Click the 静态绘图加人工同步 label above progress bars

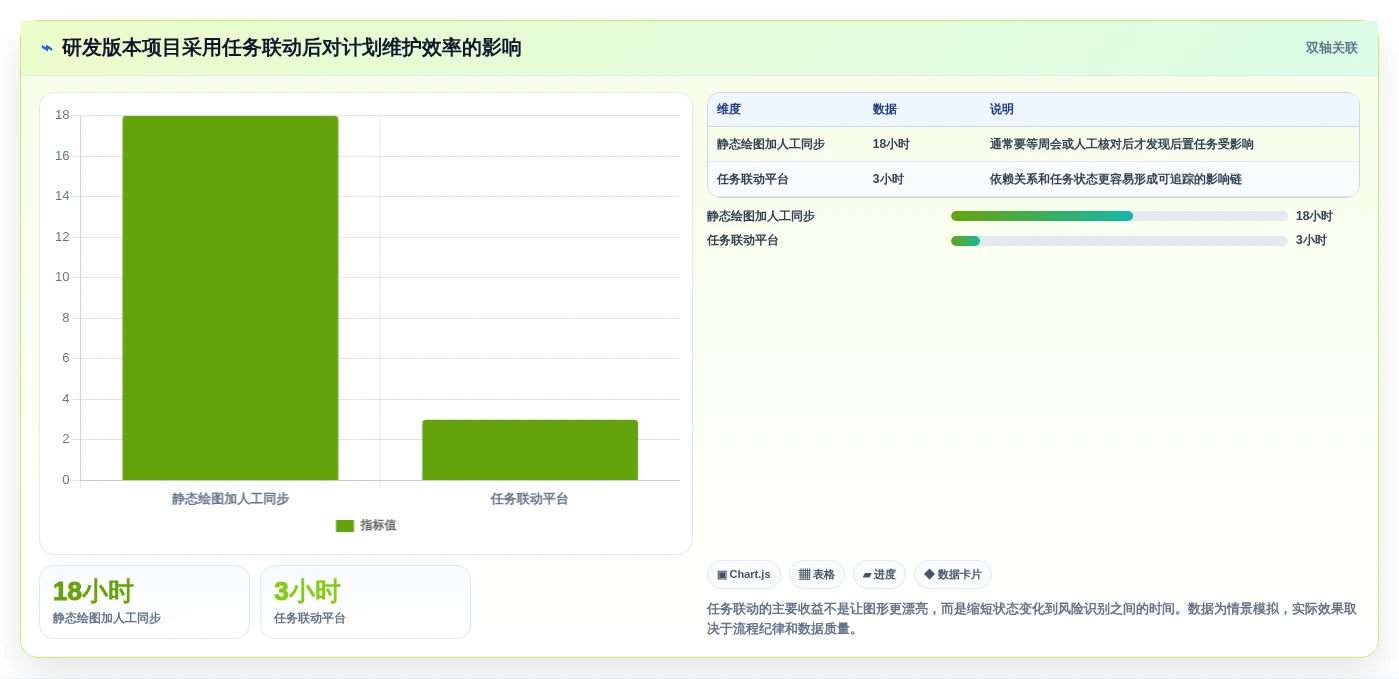760,216
